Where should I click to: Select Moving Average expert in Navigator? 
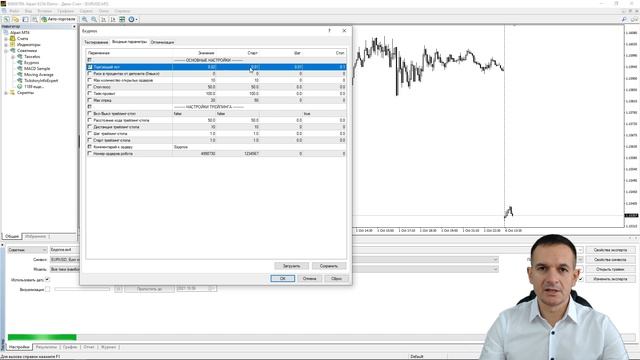tap(38, 75)
